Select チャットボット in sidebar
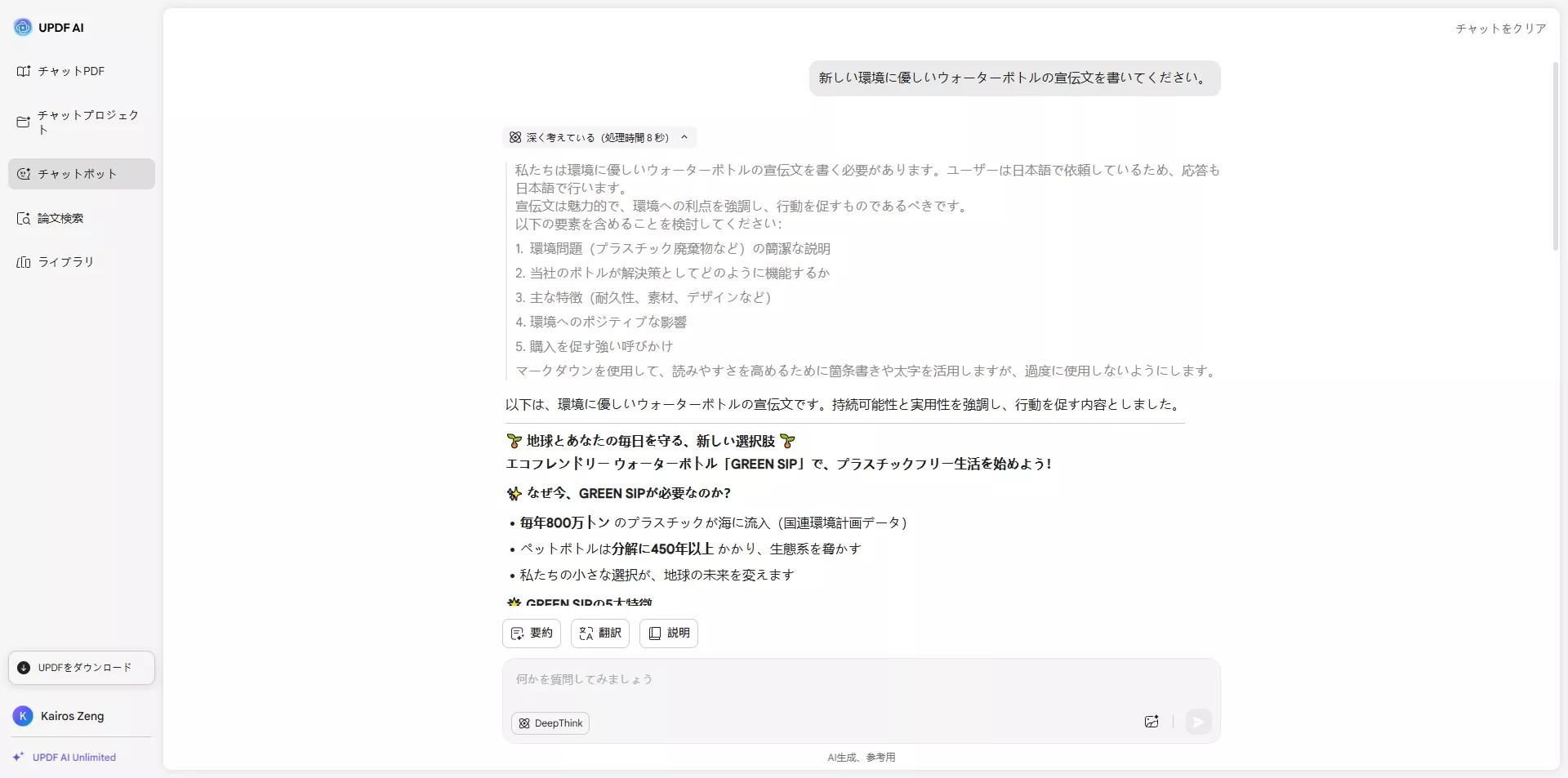This screenshot has width=1568, height=778. [x=82, y=174]
